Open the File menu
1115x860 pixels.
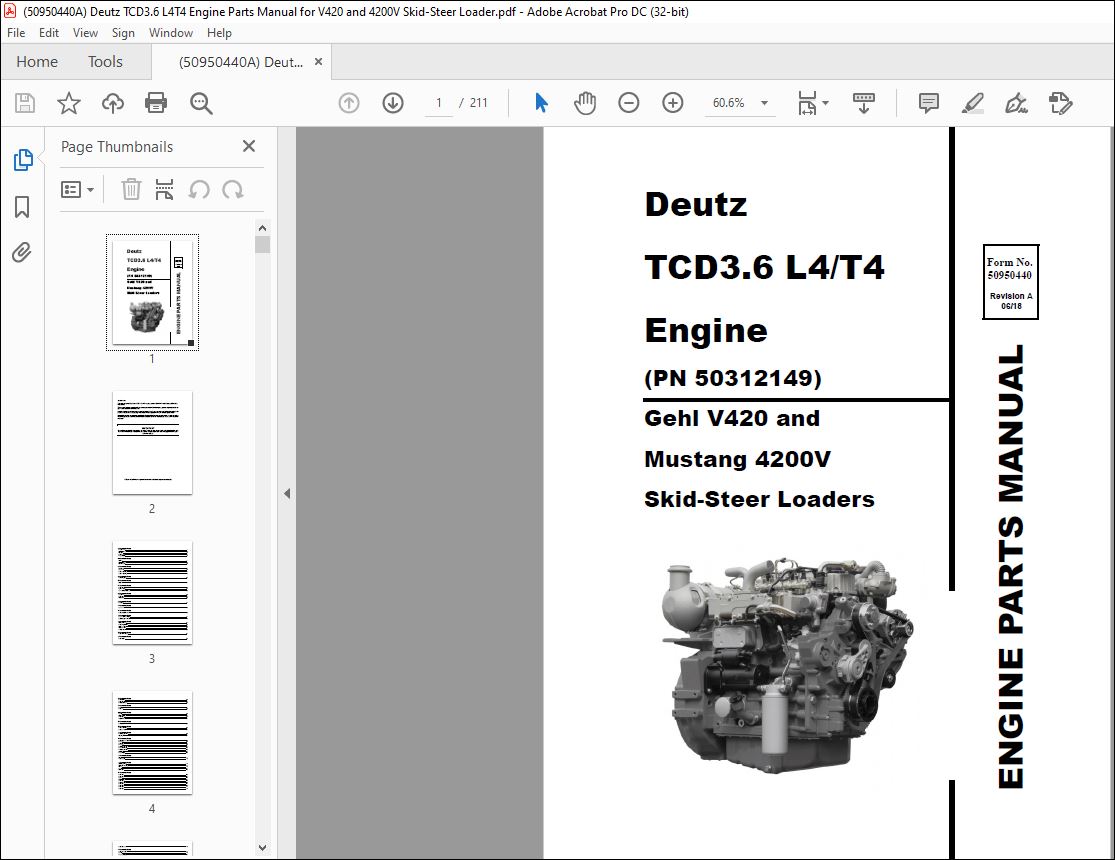tap(16, 33)
